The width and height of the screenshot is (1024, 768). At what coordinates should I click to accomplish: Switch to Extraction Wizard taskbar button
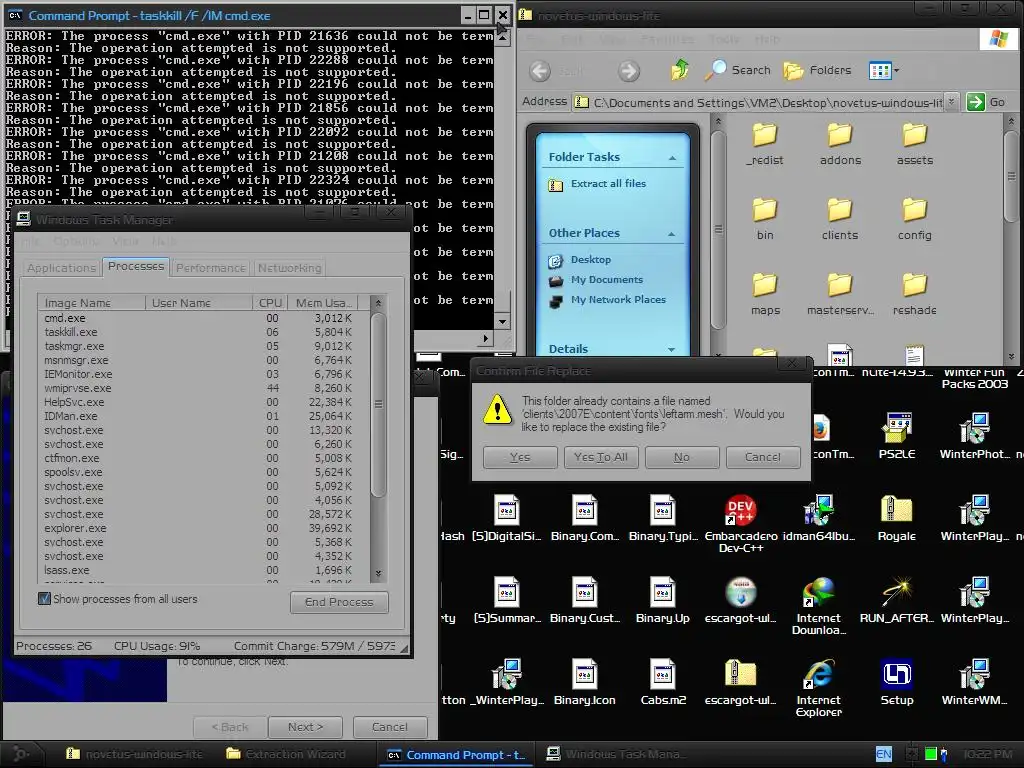point(286,754)
